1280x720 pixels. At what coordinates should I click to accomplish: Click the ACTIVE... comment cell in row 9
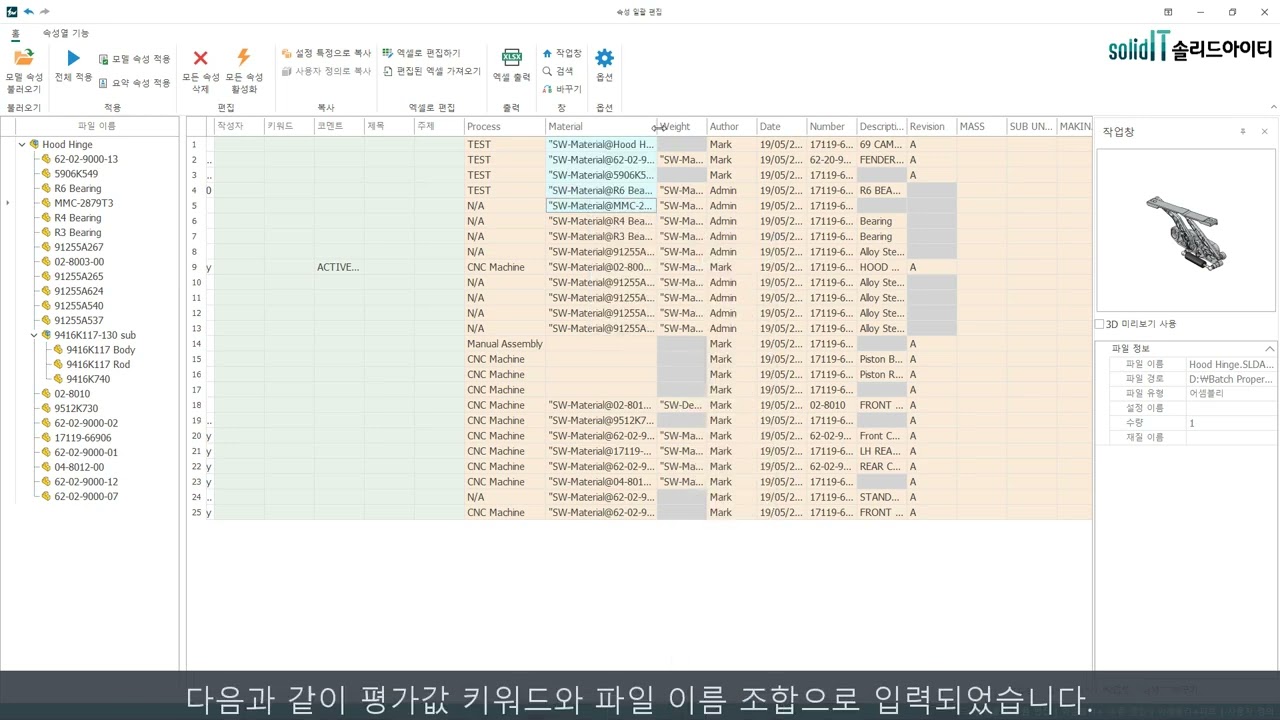[x=339, y=267]
